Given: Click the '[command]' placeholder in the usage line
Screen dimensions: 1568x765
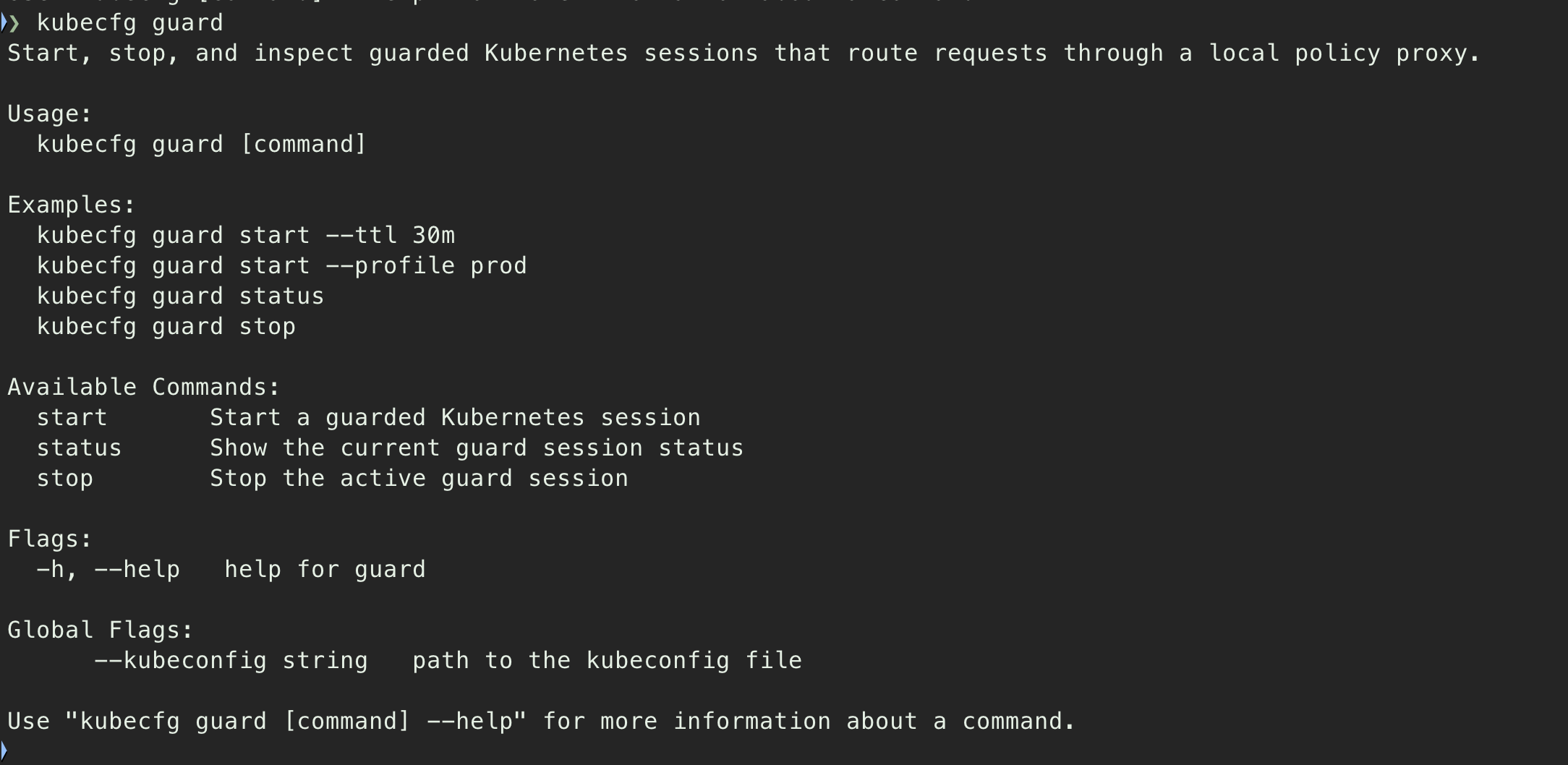Looking at the screenshot, I should (x=303, y=145).
